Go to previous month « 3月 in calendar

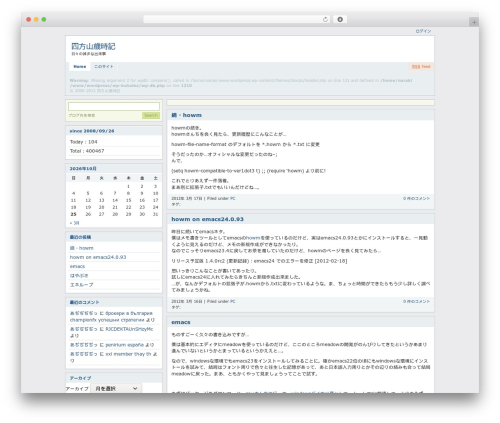click(x=74, y=223)
